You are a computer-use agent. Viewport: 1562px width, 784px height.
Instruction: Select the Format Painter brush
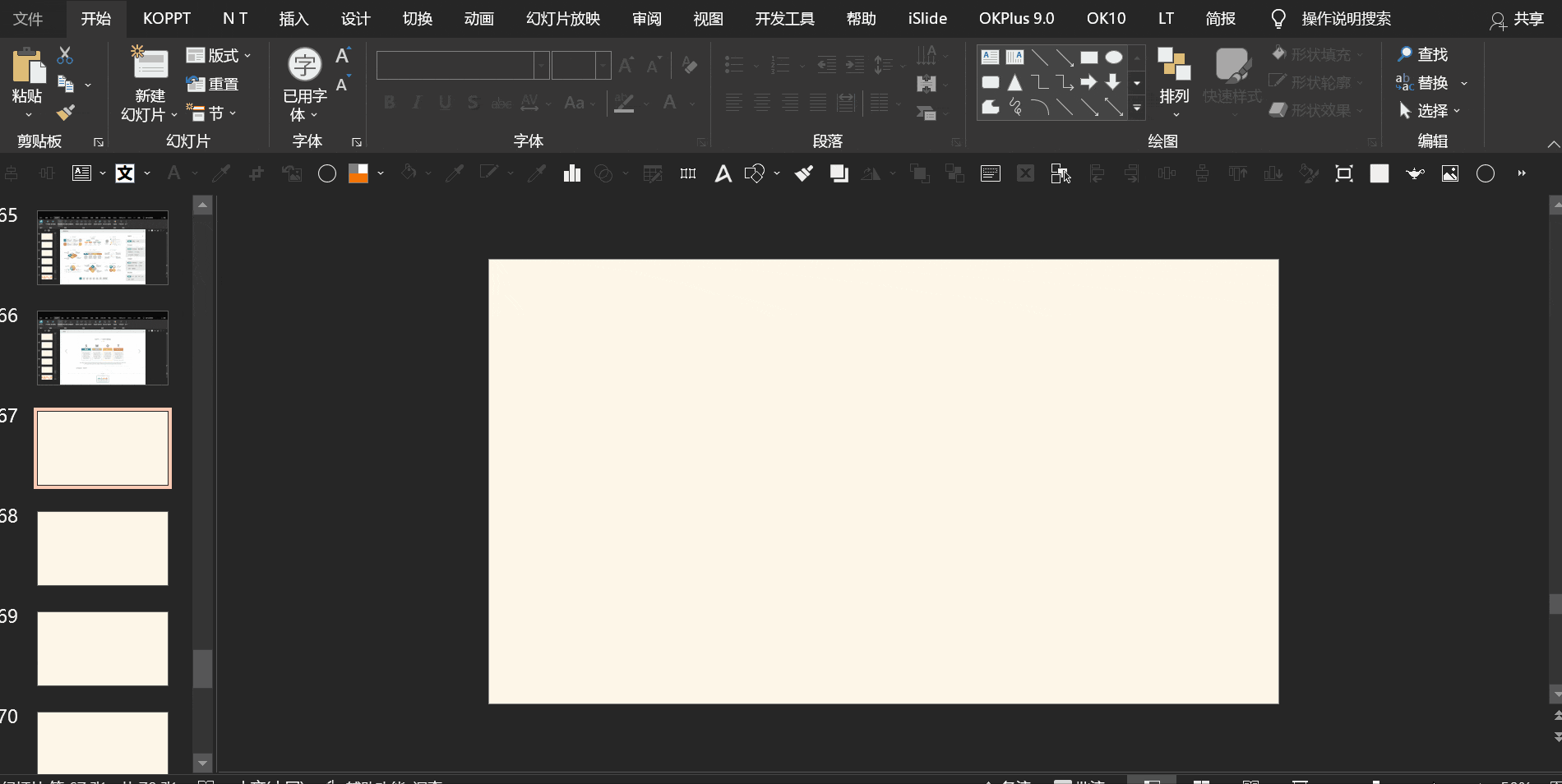point(65,113)
